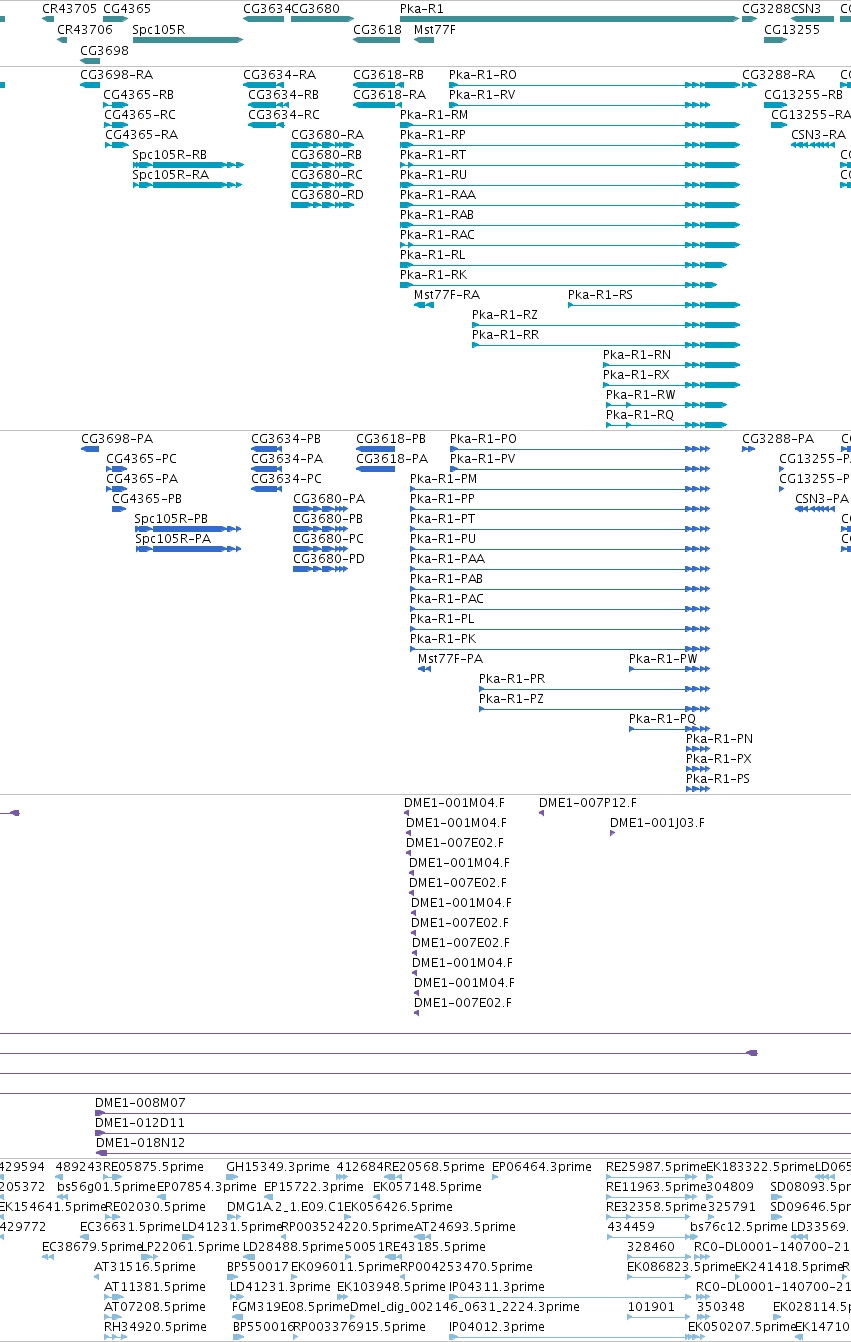851x1342 pixels.
Task: Click clone DME1-018N12
Action: [140, 1143]
